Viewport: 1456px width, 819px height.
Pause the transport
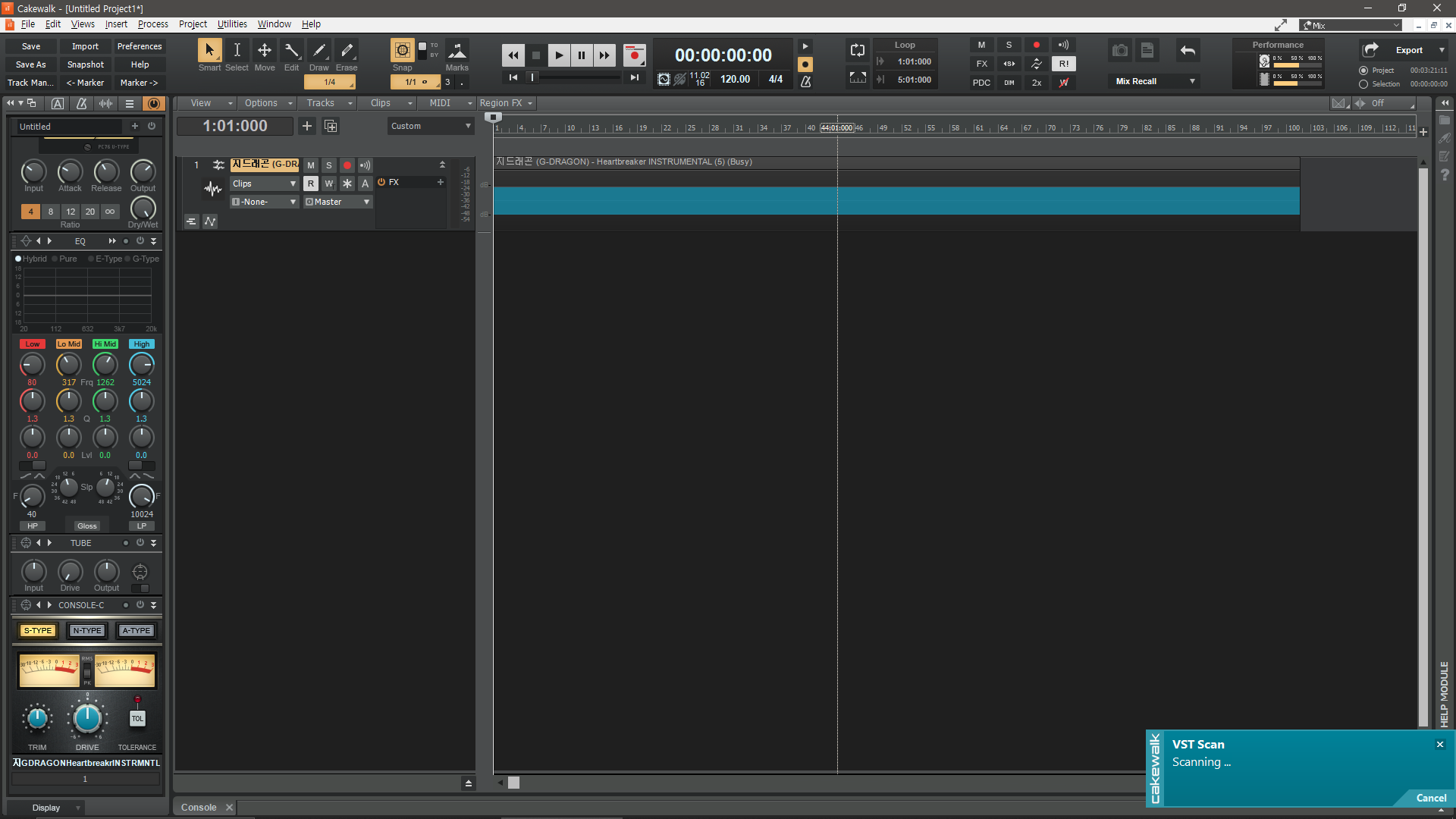click(x=582, y=55)
